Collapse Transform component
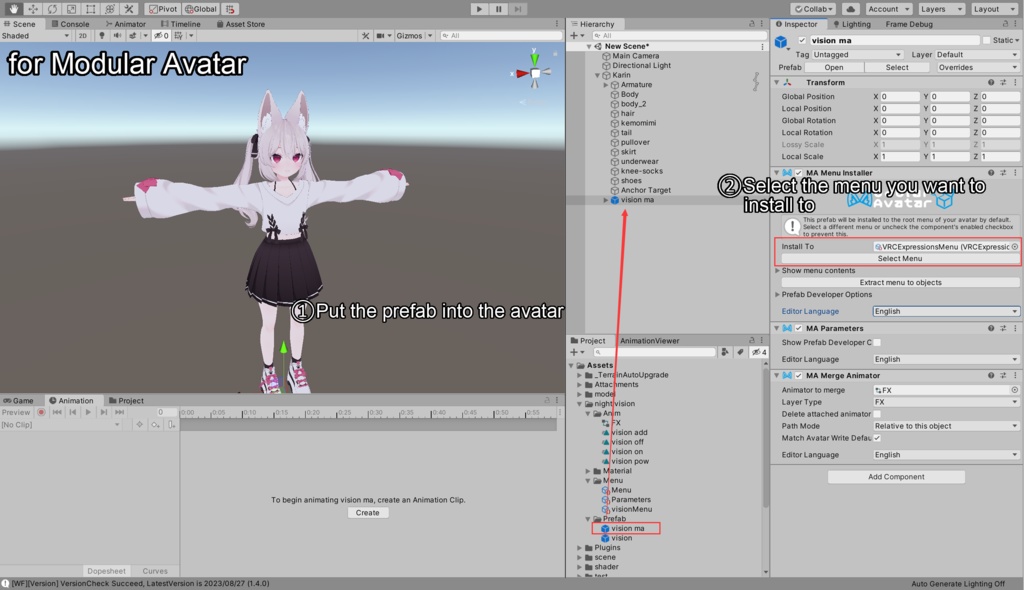Image resolution: width=1024 pixels, height=590 pixels. coord(776,82)
